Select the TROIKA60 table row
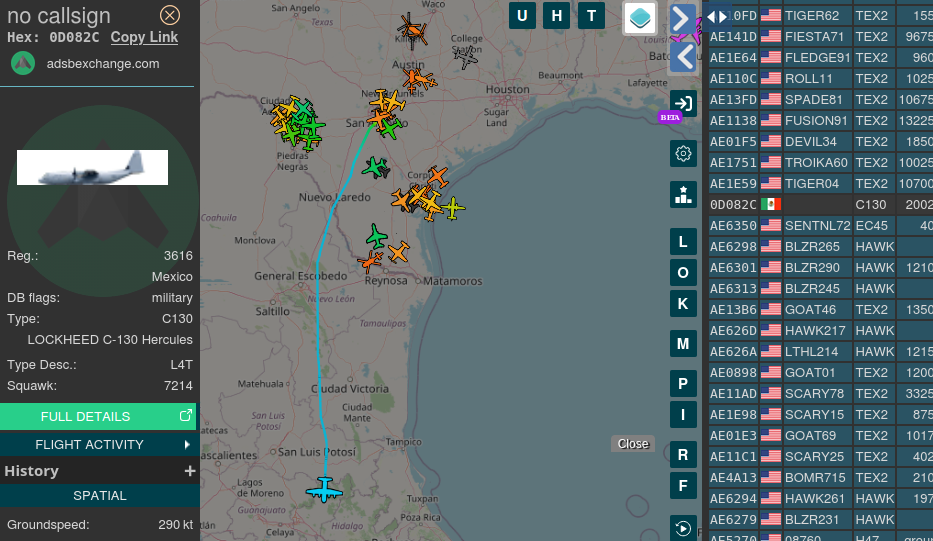The width and height of the screenshot is (933, 541). coord(821,162)
